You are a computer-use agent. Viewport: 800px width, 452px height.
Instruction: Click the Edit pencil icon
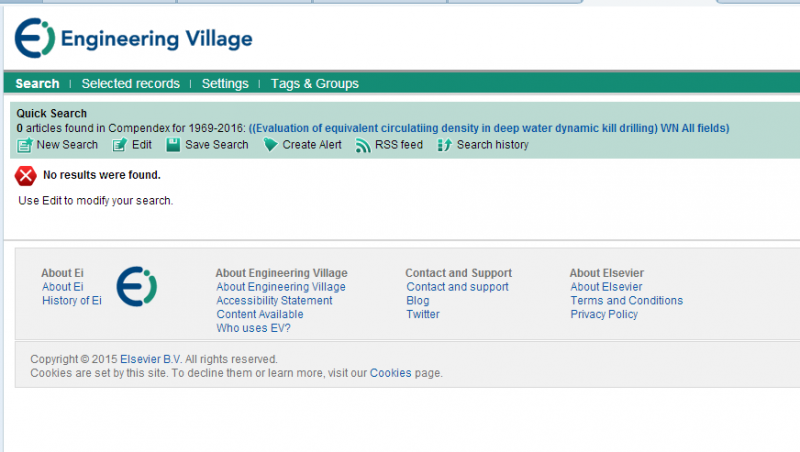click(x=119, y=145)
